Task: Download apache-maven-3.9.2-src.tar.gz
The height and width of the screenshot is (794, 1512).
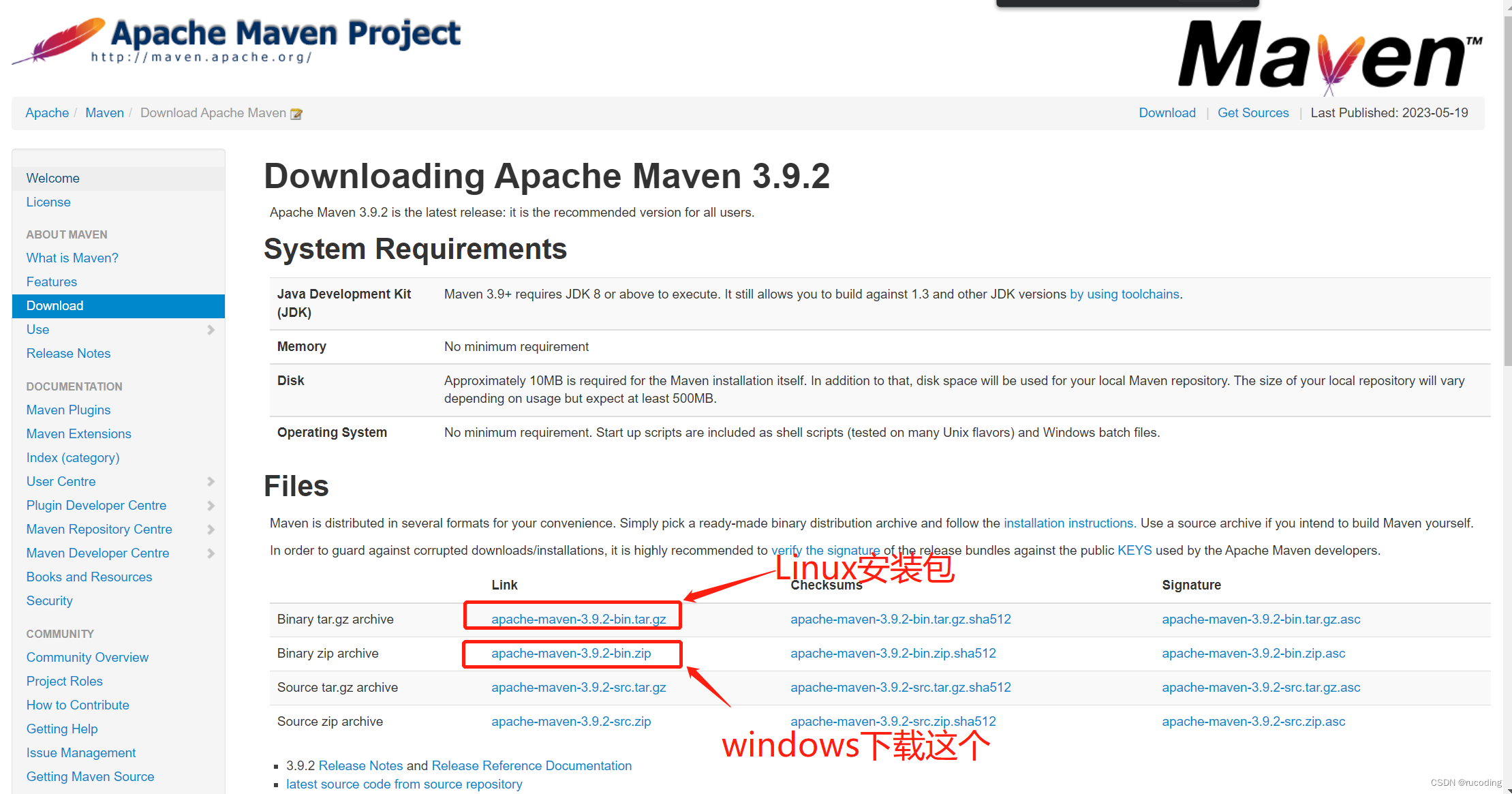Action: pyautogui.click(x=578, y=688)
